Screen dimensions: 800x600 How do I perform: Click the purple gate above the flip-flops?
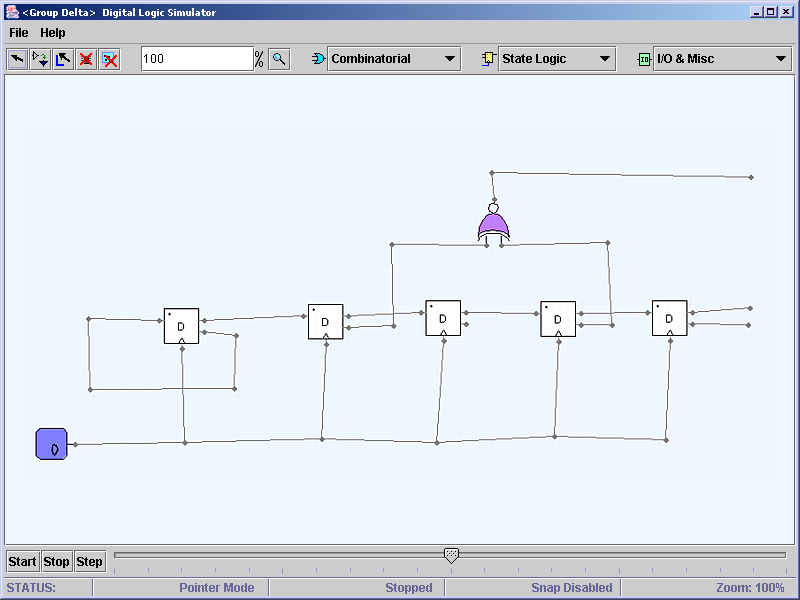click(493, 225)
